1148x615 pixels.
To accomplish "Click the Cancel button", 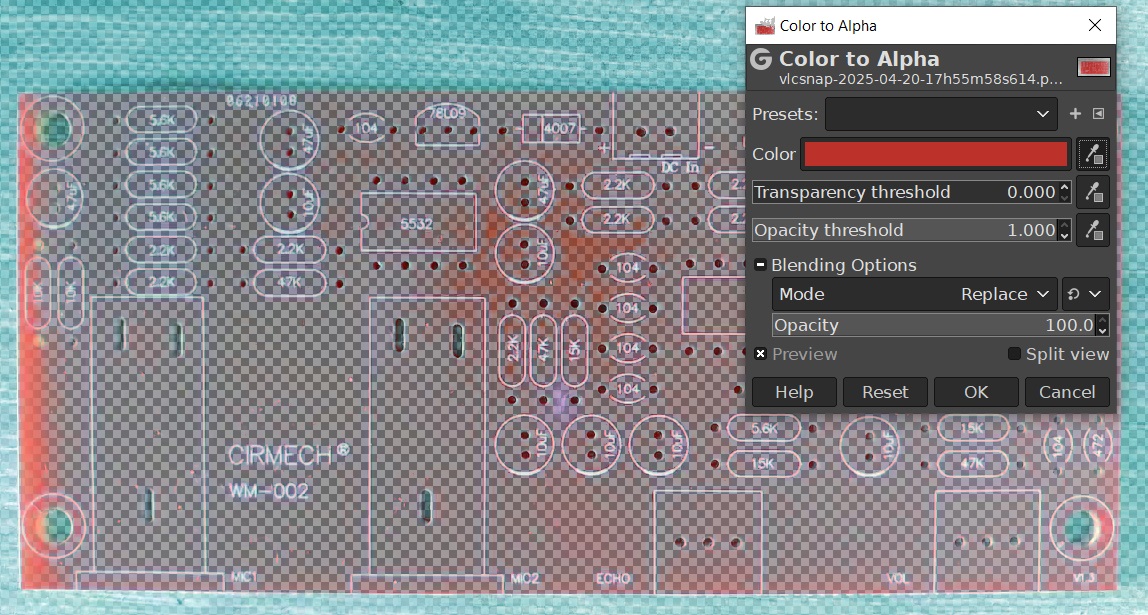I will (1067, 392).
